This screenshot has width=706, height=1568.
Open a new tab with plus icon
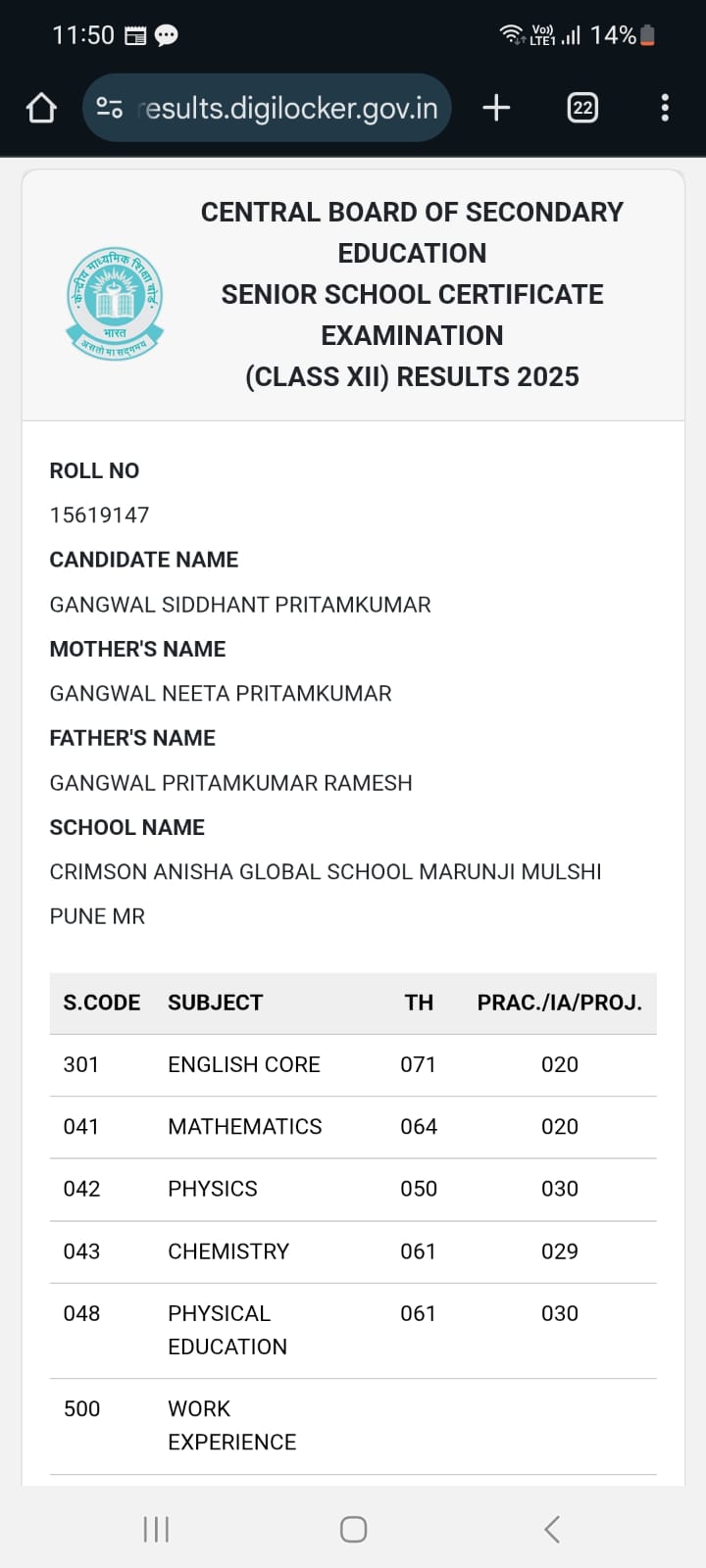[497, 108]
